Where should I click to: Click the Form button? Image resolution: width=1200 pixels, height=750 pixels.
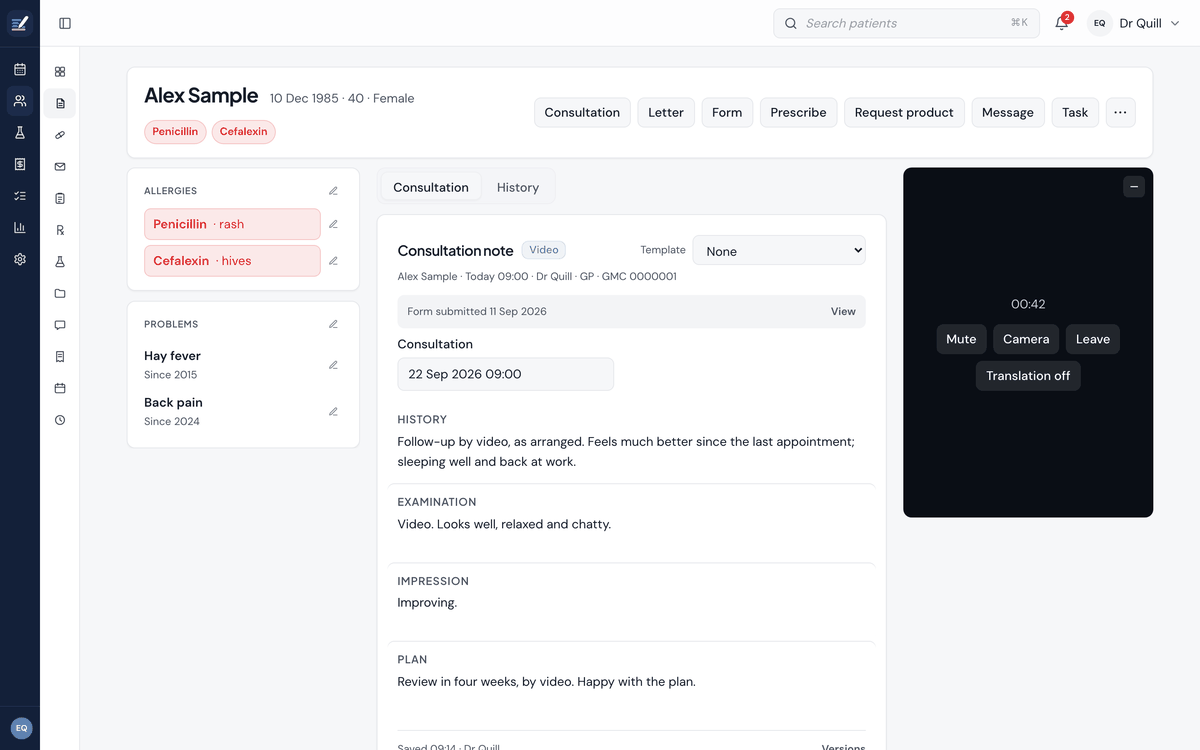pos(727,112)
